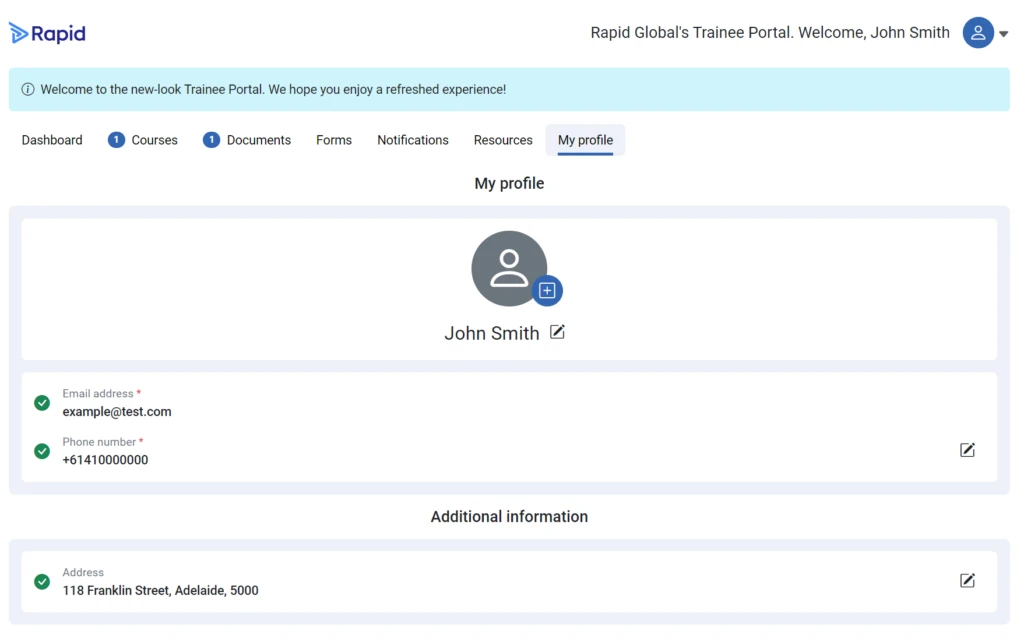Screen dimensions: 1024x638
Task: Click the Address field label
Action: [83, 573]
